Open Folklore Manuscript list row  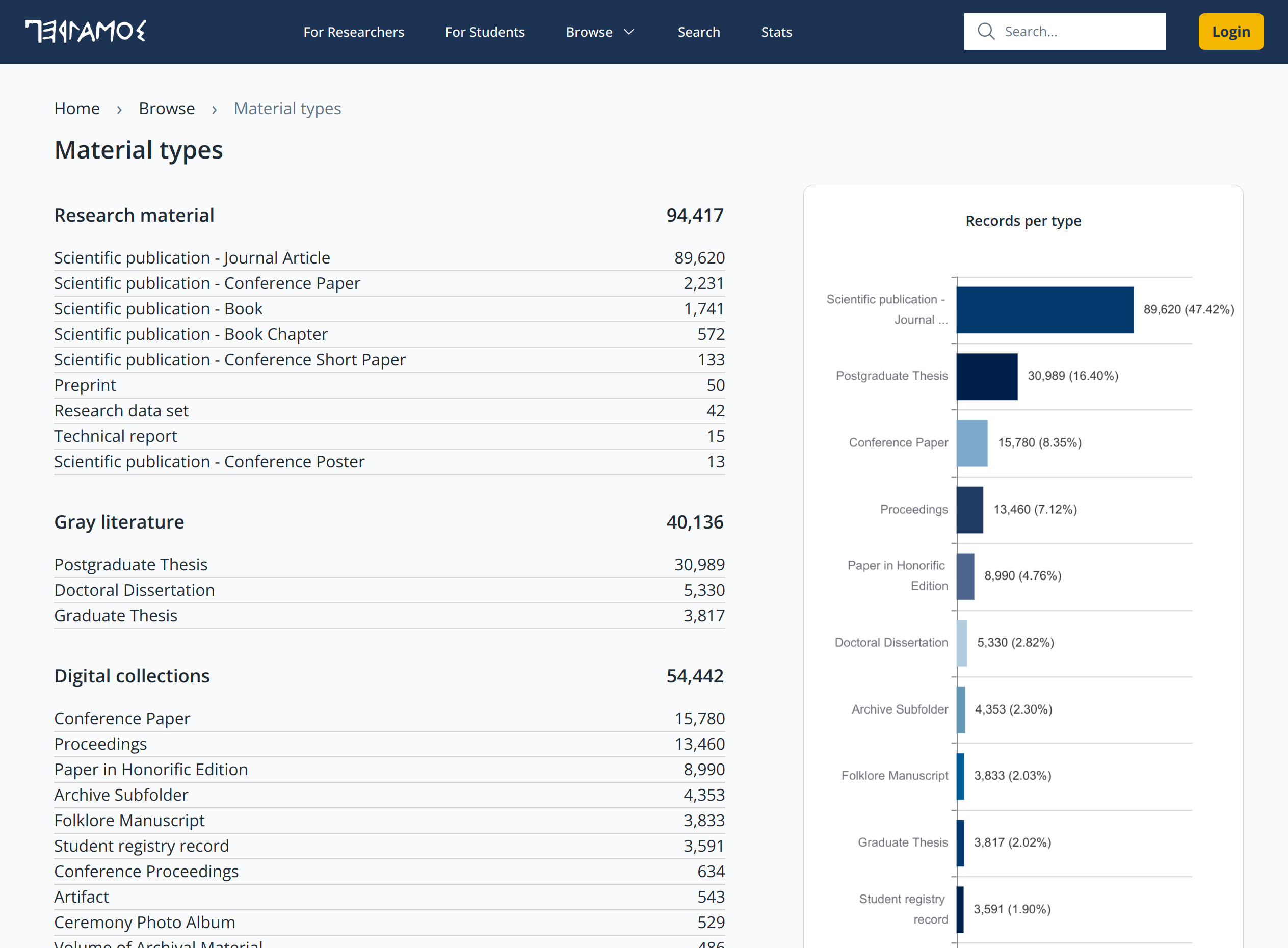[389, 821]
